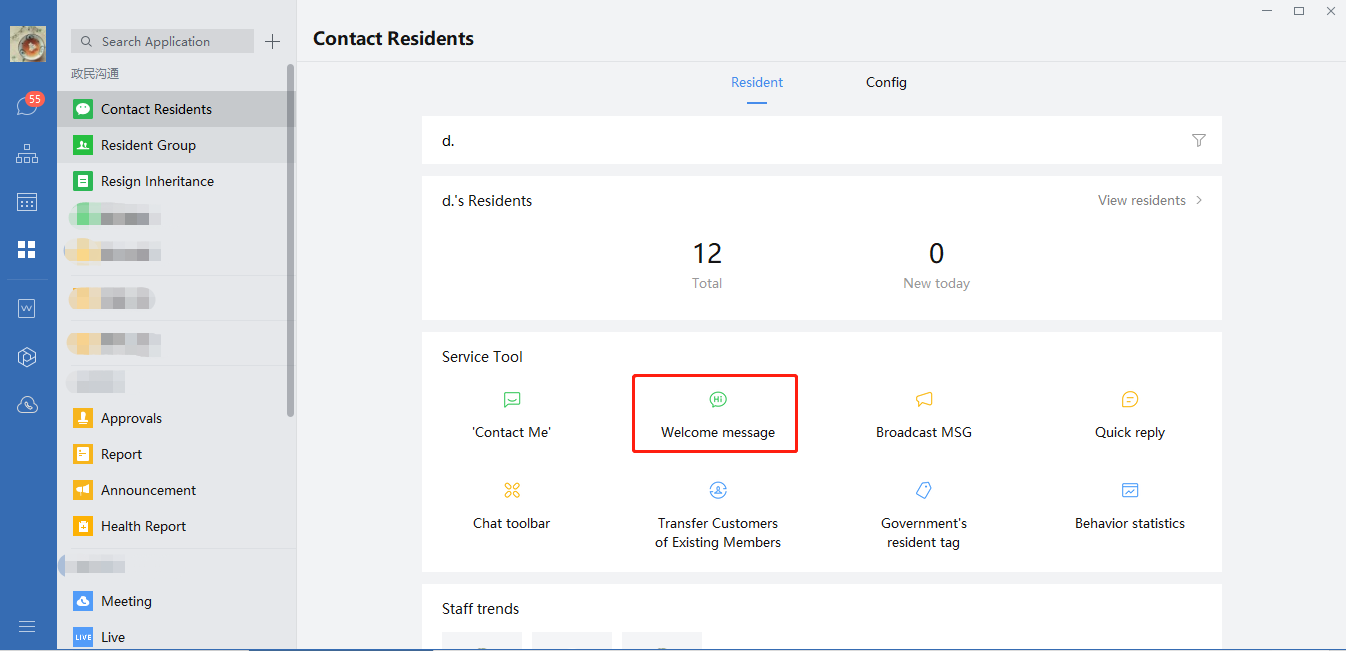
Task: Open the organization contacts icon in sidebar
Action: pyautogui.click(x=27, y=154)
